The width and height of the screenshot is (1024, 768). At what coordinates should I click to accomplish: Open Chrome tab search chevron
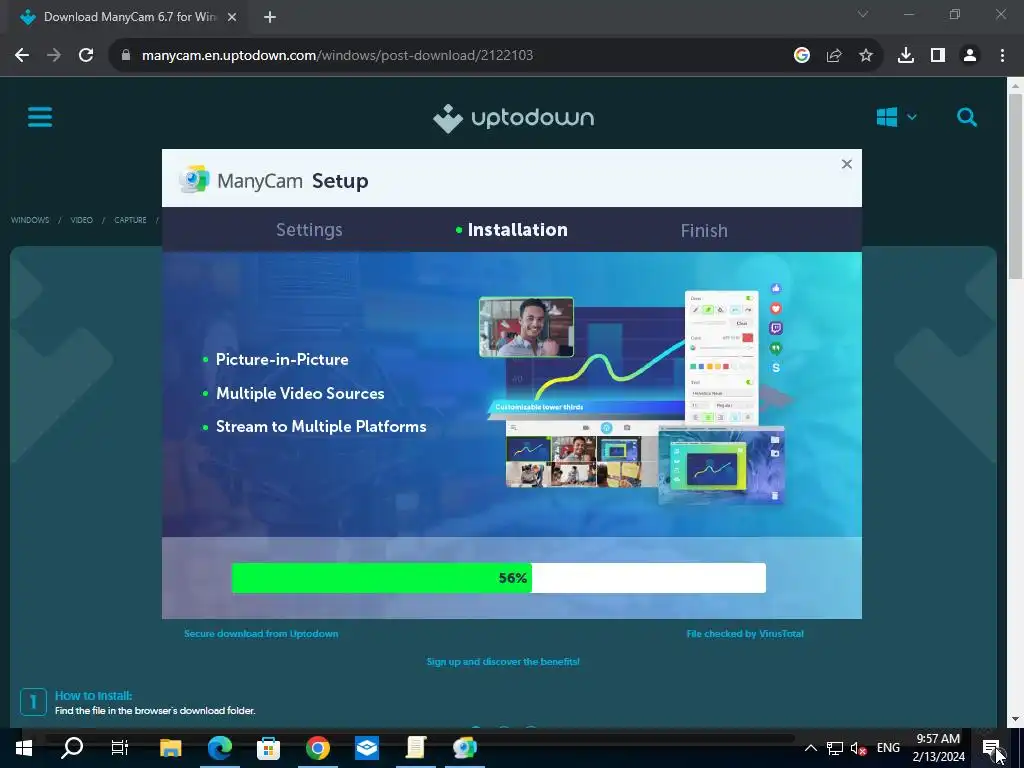[863, 14]
